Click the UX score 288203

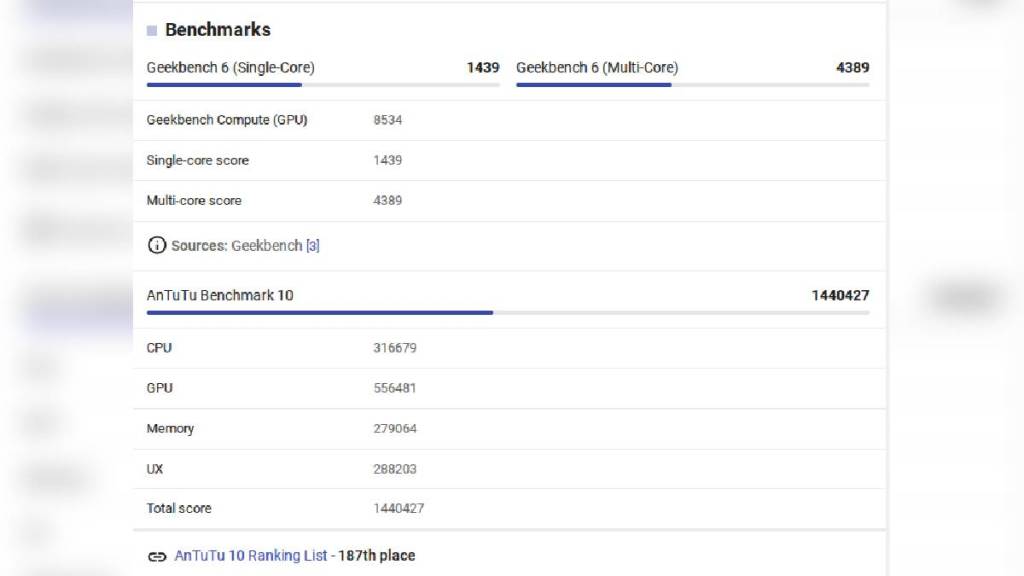click(395, 468)
